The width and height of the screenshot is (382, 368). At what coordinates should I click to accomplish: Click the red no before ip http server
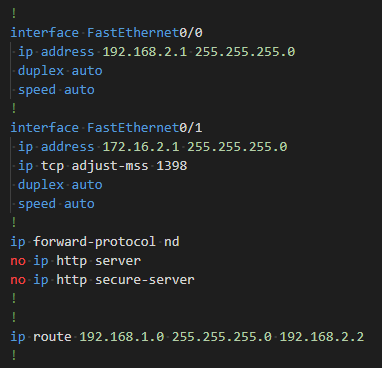18,261
